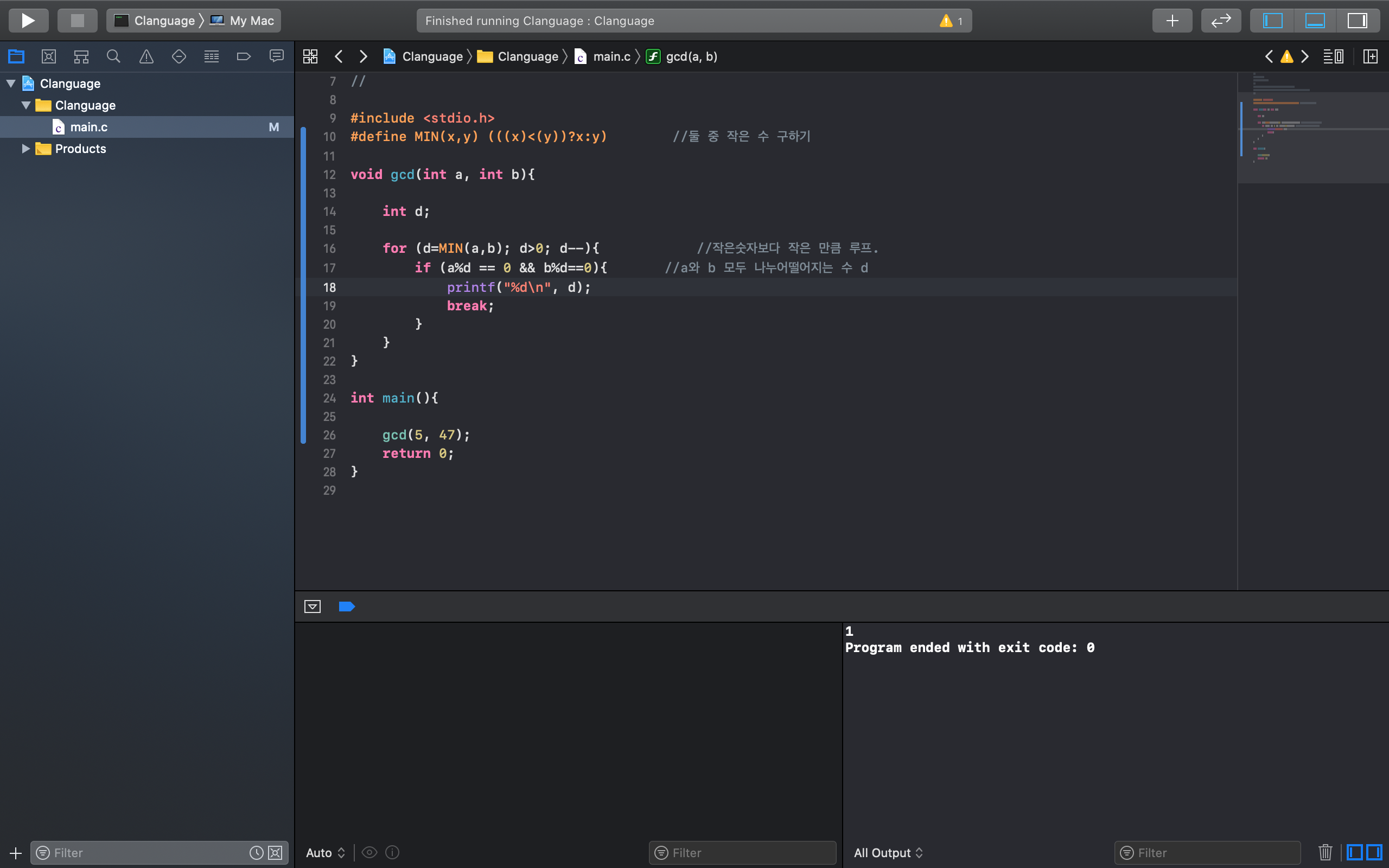Click the code review arrows button
Viewport: 1389px width, 868px height.
click(1221, 21)
